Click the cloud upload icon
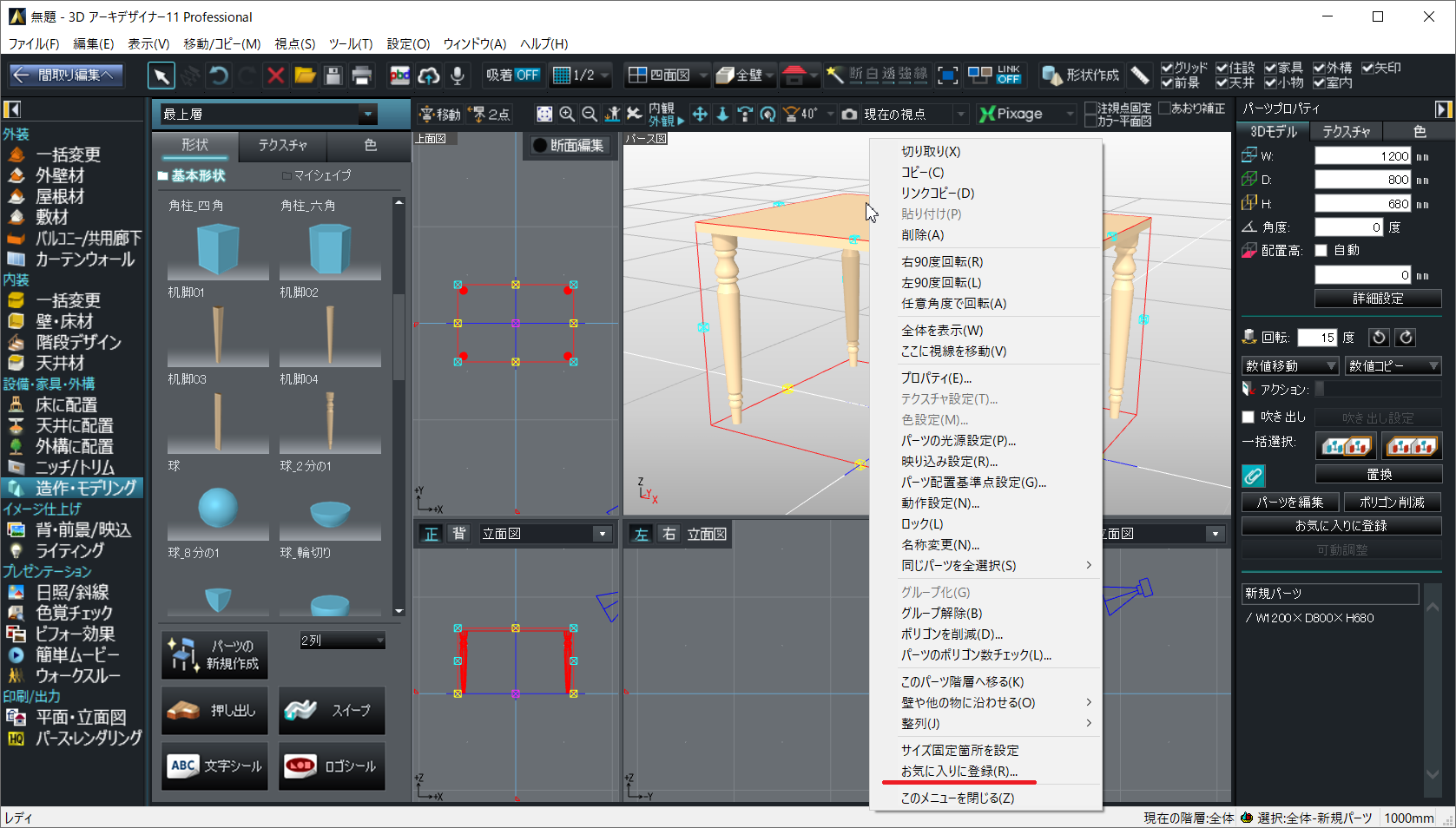This screenshot has width=1456, height=828. 428,76
